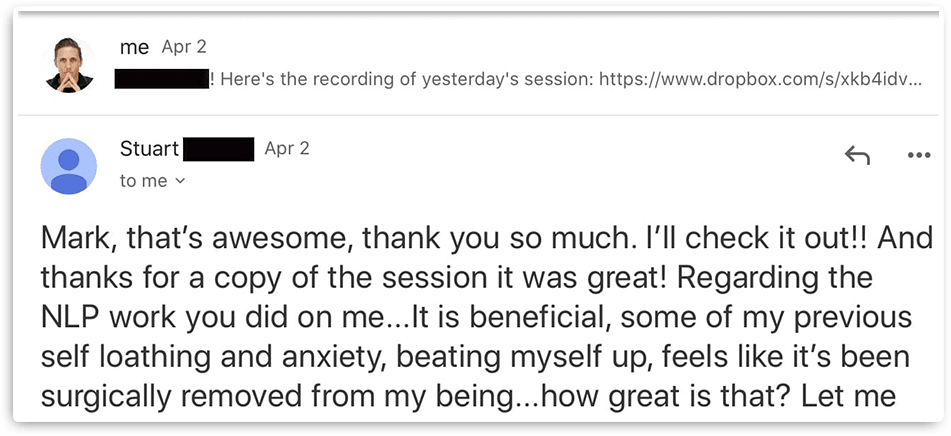This screenshot has width=951, height=436.
Task: Open the Dropbox recording link
Action: [x=760, y=79]
